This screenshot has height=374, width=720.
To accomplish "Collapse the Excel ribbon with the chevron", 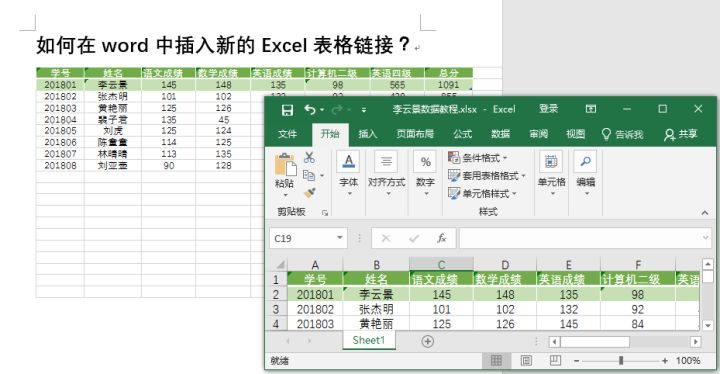I will [704, 213].
